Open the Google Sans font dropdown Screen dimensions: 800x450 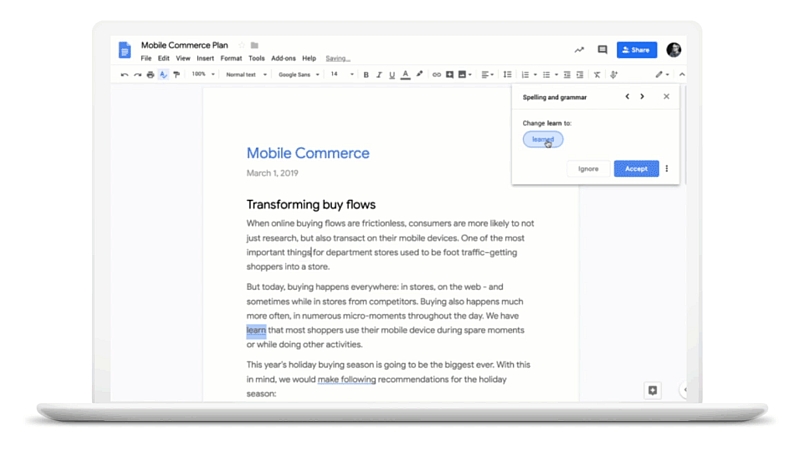298,74
